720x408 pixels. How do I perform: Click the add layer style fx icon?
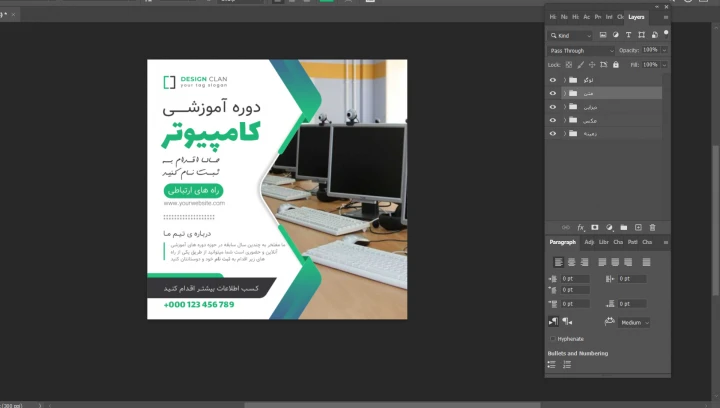(581, 228)
